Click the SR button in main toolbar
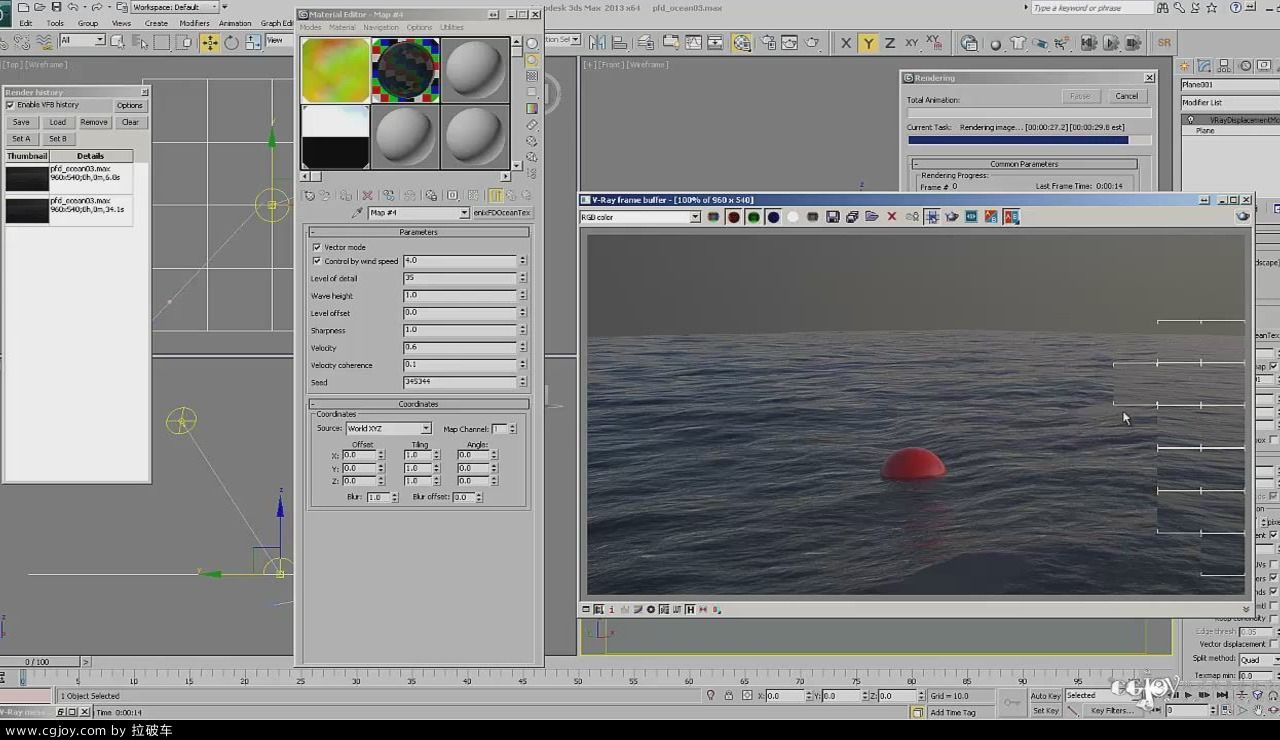1280x740 pixels. 1164,43
